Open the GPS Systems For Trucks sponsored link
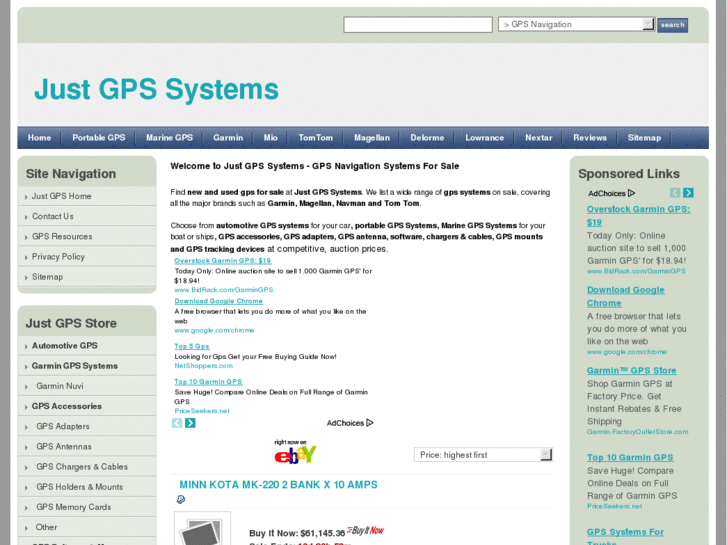The width and height of the screenshot is (727, 545). [625, 536]
